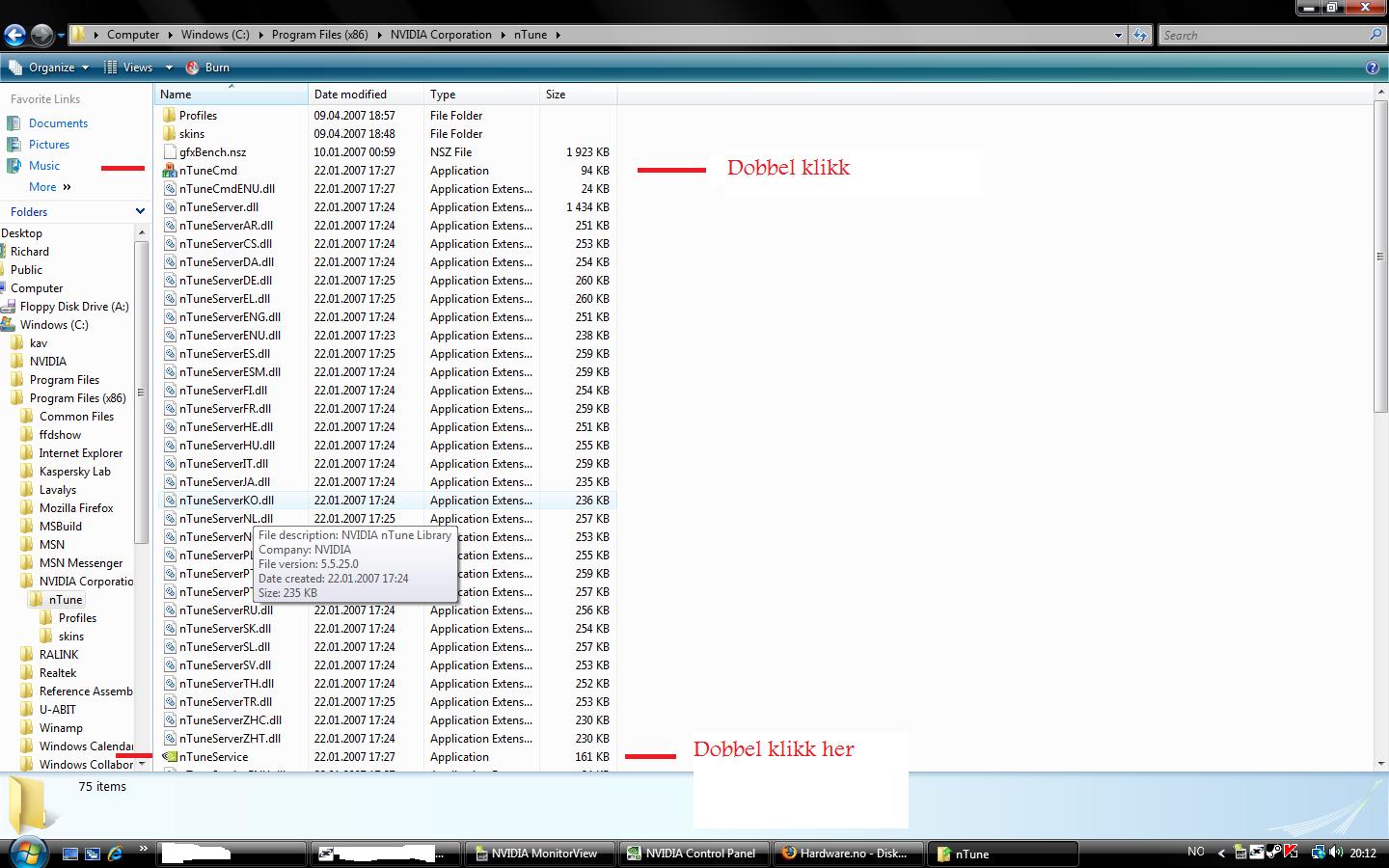Click the Kaspersky tray icon
1389x868 pixels.
[x=1290, y=853]
